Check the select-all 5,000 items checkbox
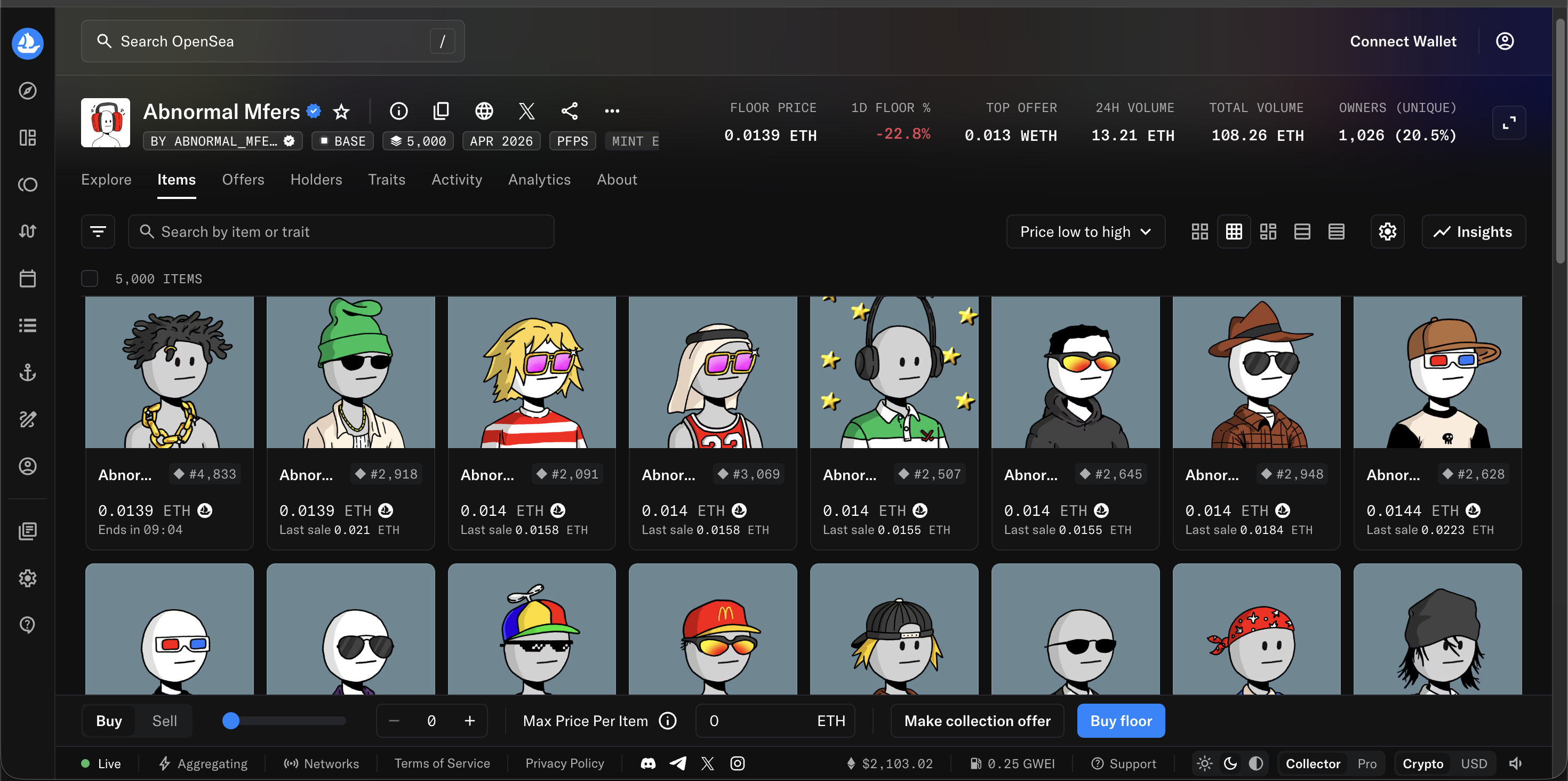Viewport: 1568px width, 781px height. (x=90, y=279)
